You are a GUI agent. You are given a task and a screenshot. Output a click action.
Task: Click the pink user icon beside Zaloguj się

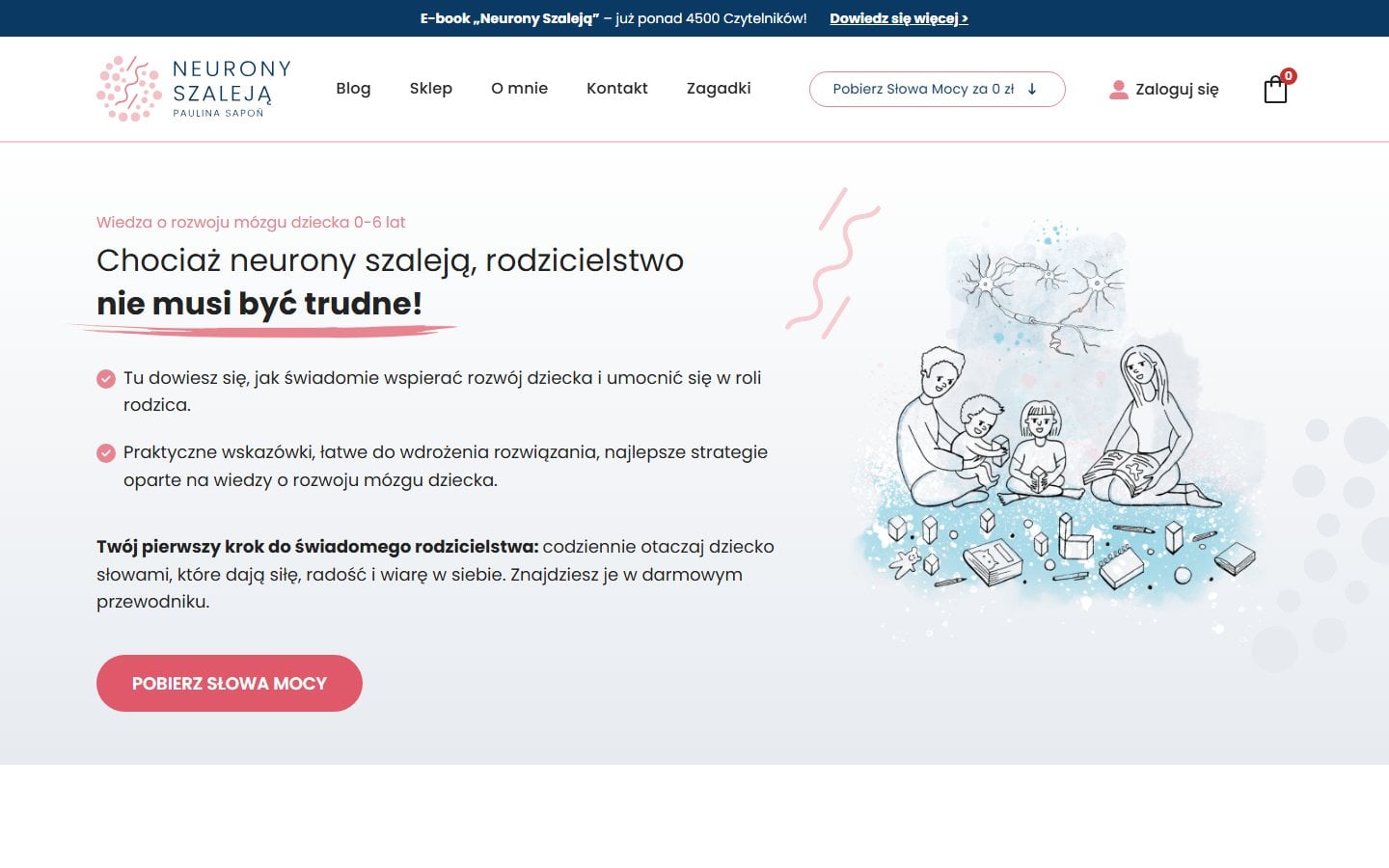pos(1119,89)
